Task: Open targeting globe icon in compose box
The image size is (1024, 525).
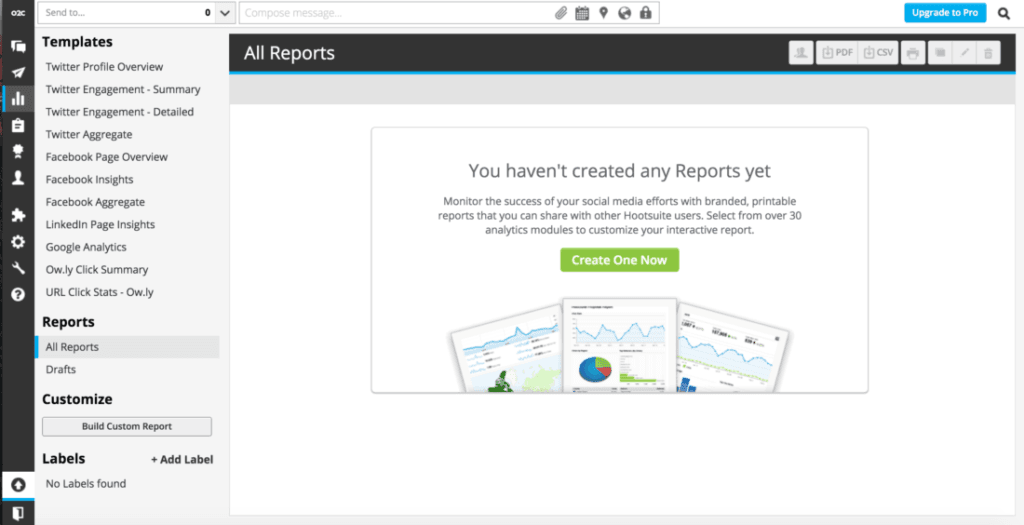Action: (625, 13)
